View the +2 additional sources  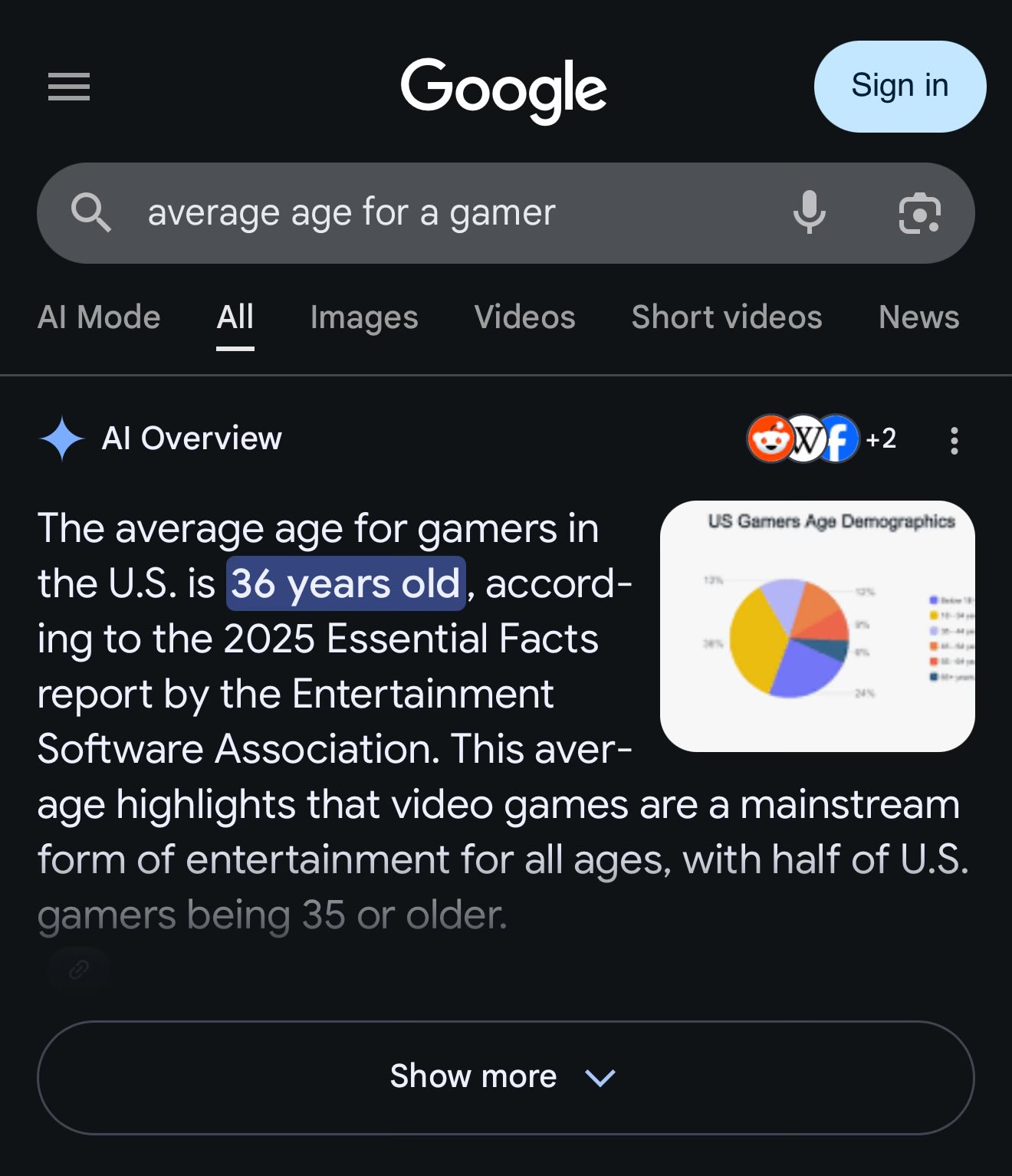point(881,439)
